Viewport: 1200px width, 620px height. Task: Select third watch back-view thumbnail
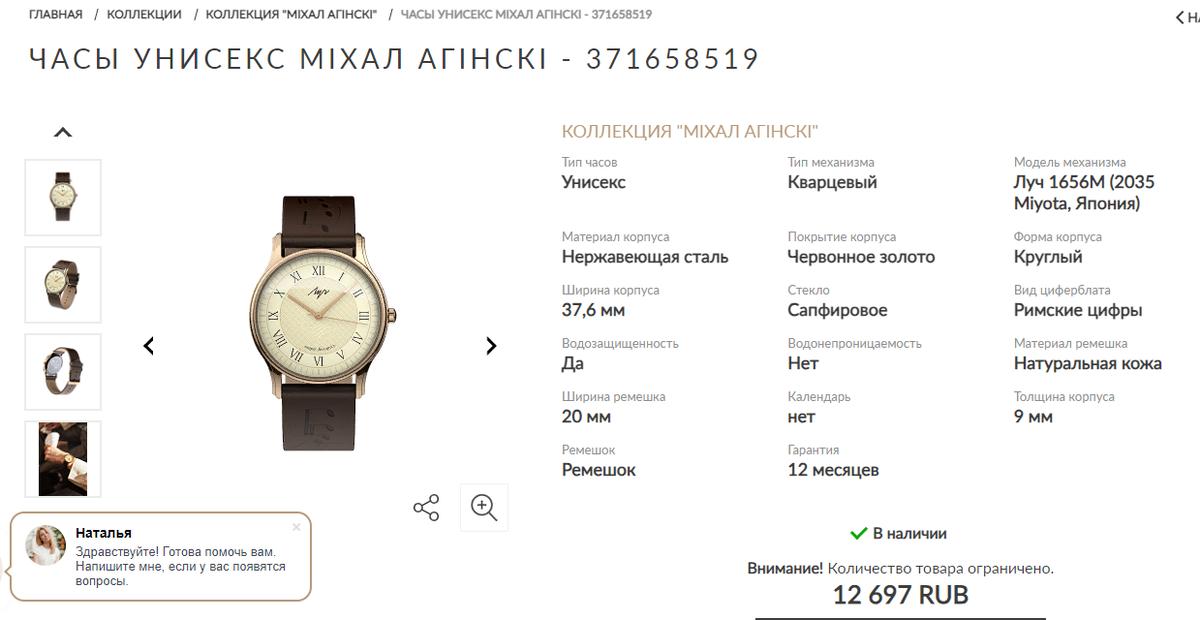pos(63,371)
